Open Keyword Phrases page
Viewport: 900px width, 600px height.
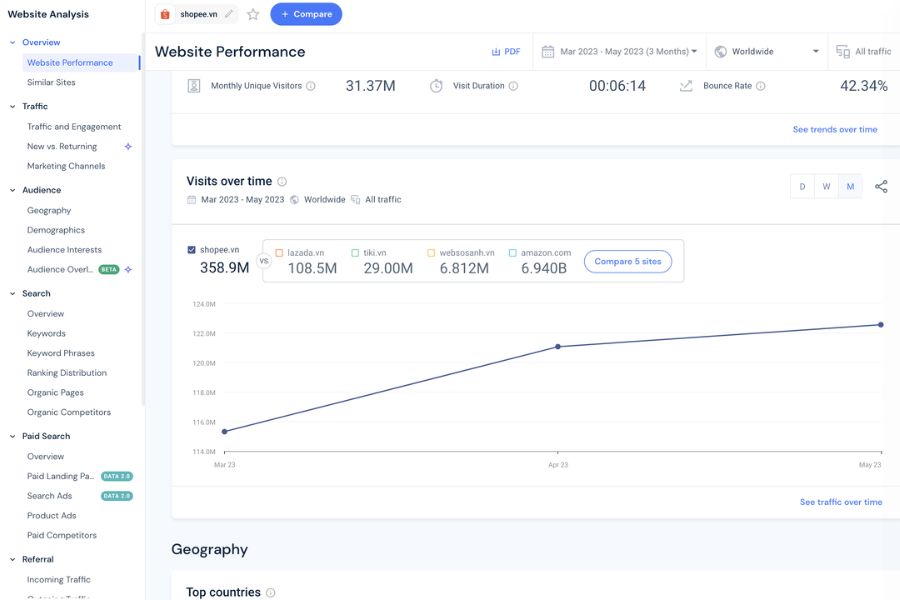pos(61,354)
